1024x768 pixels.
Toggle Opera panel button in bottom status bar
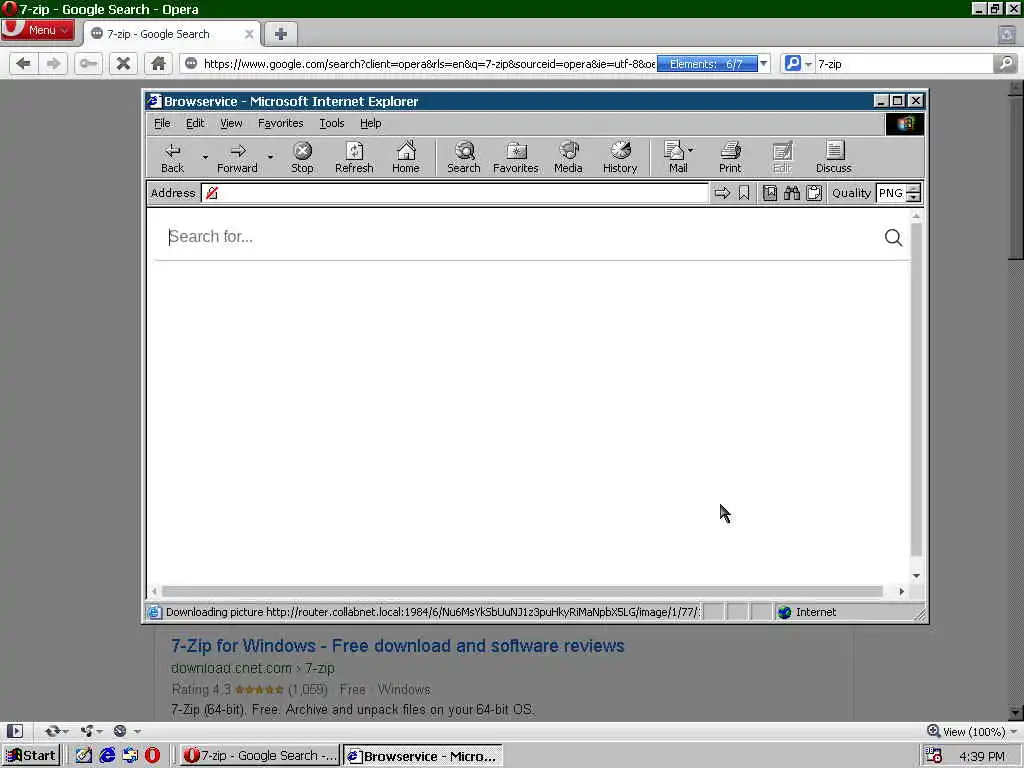14,731
